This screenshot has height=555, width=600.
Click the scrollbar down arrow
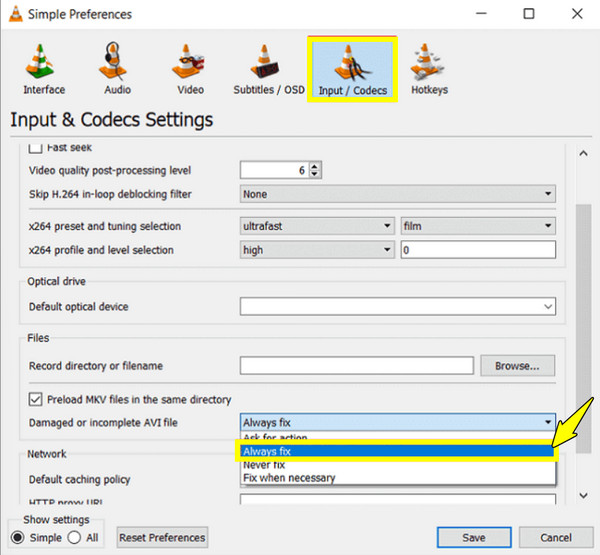(583, 496)
